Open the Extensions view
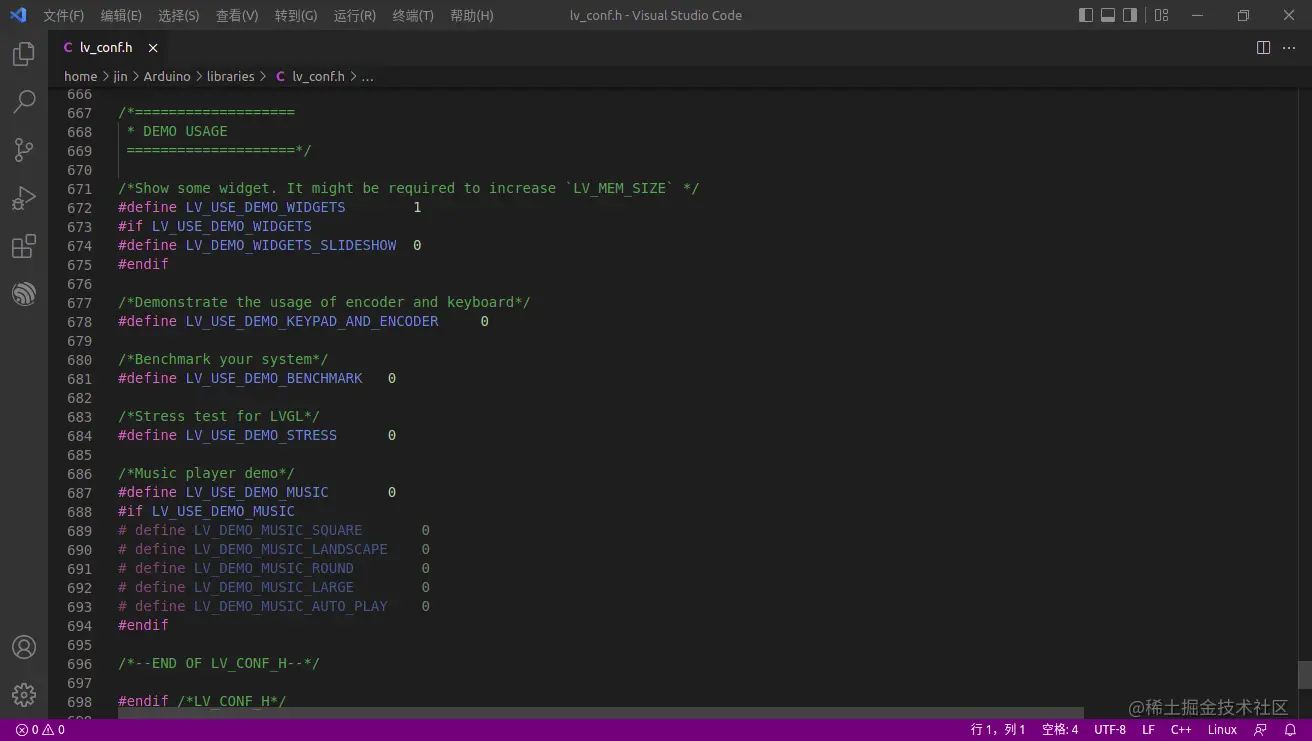Viewport: 1312px width, 741px height. coord(24,245)
